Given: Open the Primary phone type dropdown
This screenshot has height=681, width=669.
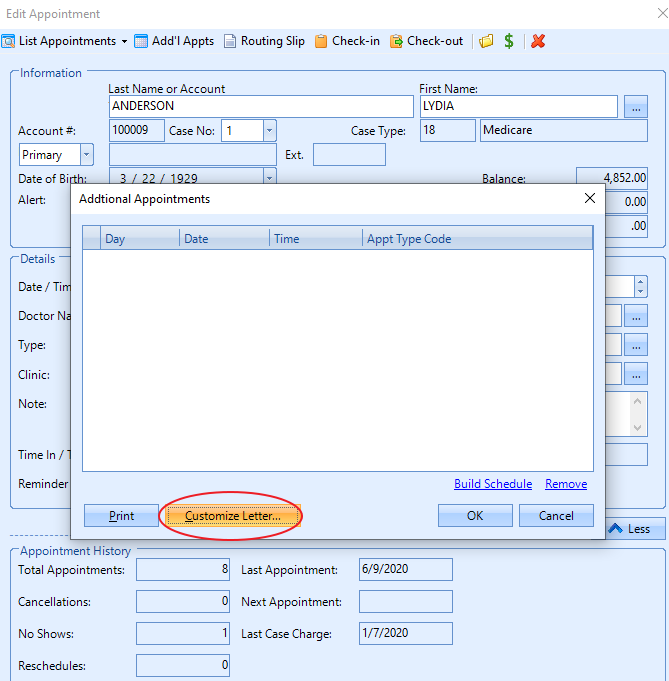Looking at the screenshot, I should [x=86, y=155].
